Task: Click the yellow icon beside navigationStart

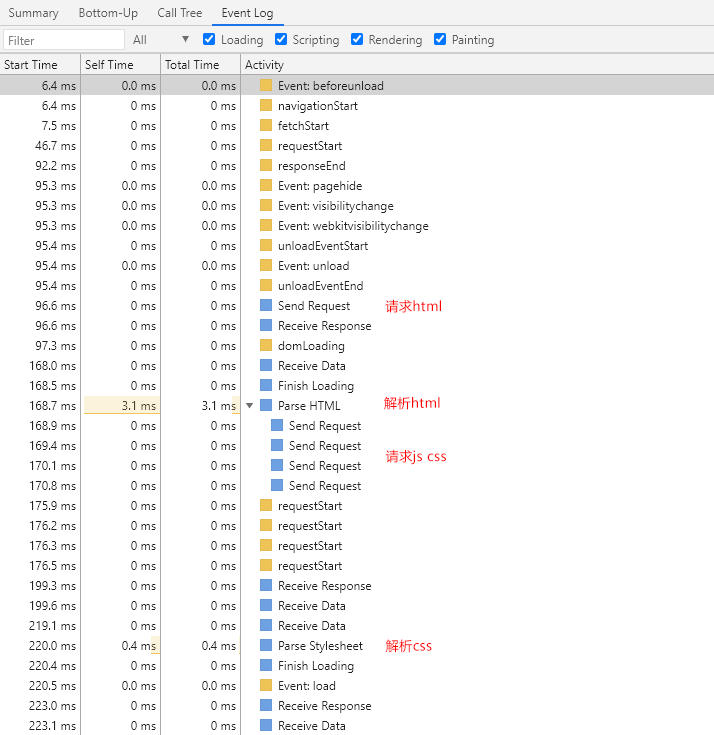Action: click(x=266, y=105)
